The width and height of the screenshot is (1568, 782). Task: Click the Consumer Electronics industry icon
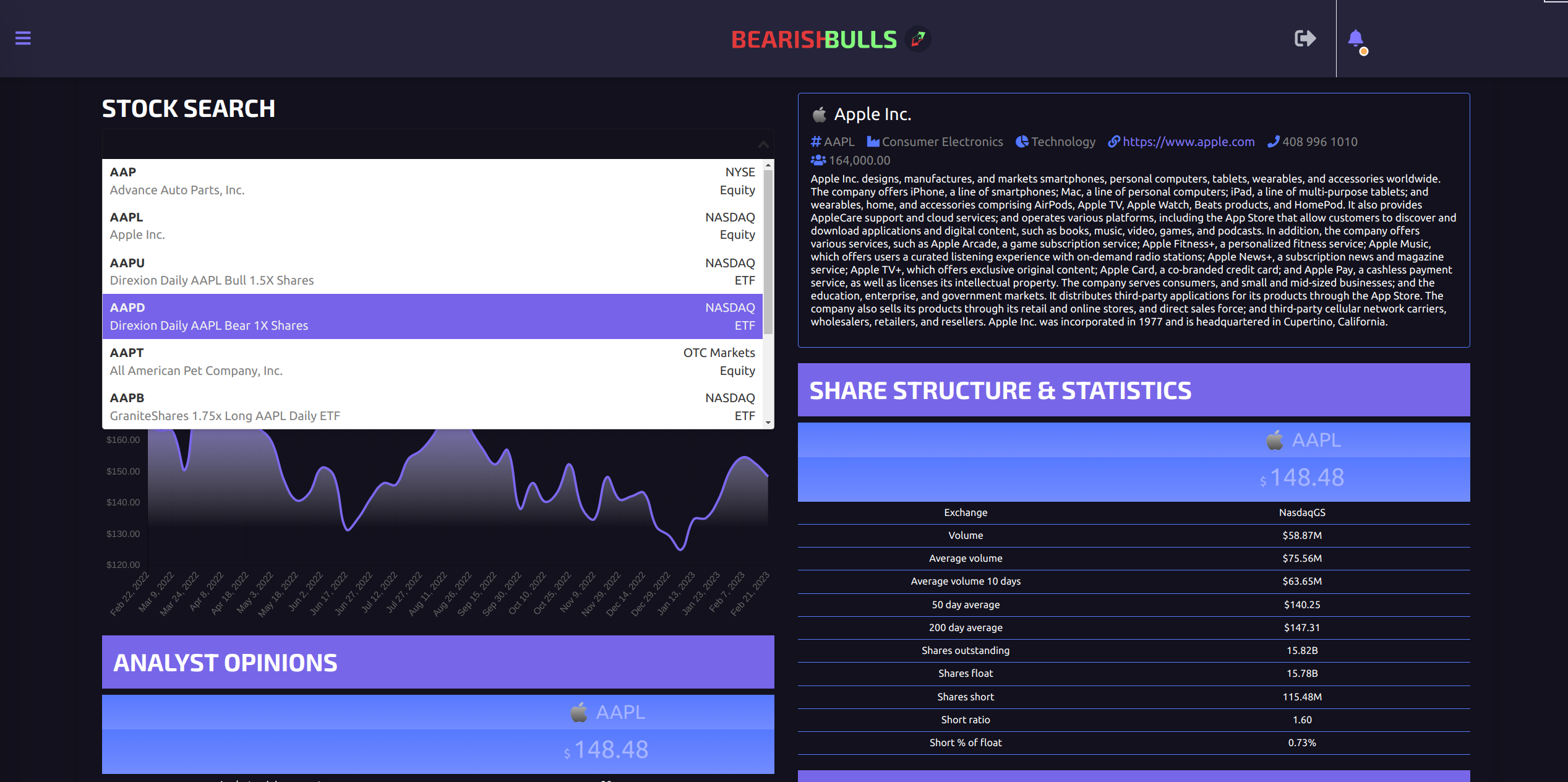[x=873, y=142]
